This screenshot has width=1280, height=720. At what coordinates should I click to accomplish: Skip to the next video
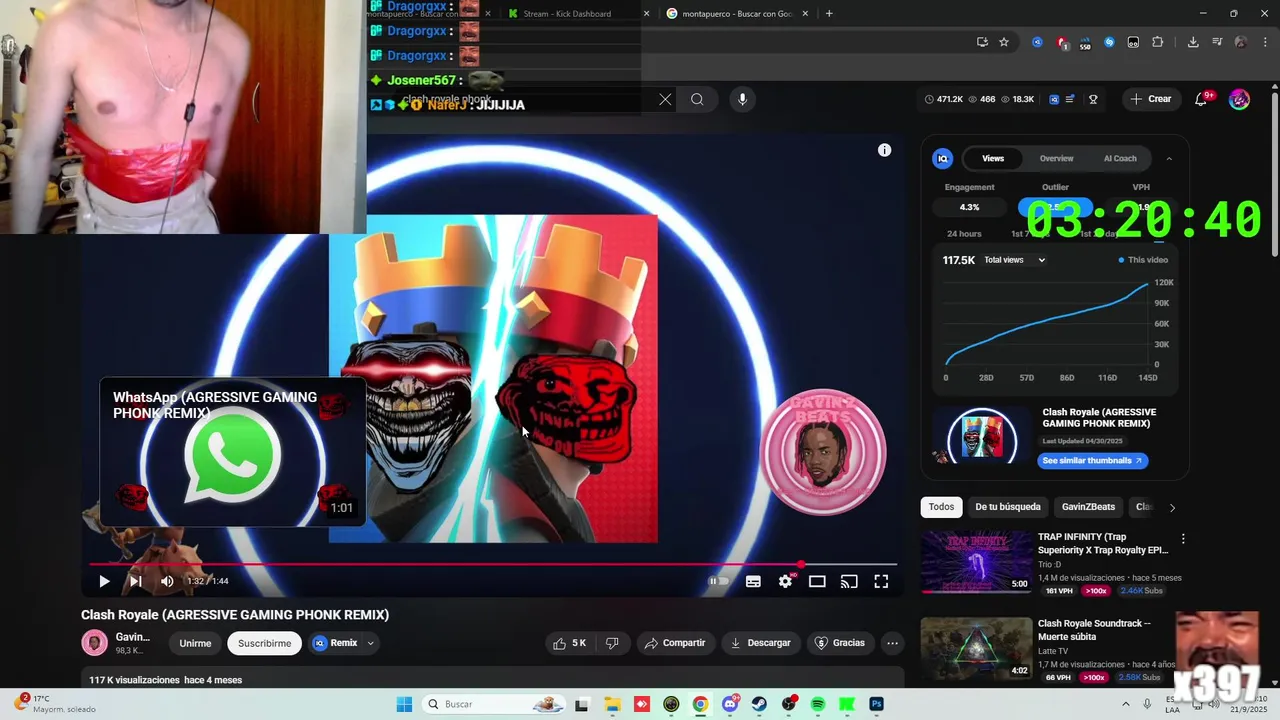point(136,581)
